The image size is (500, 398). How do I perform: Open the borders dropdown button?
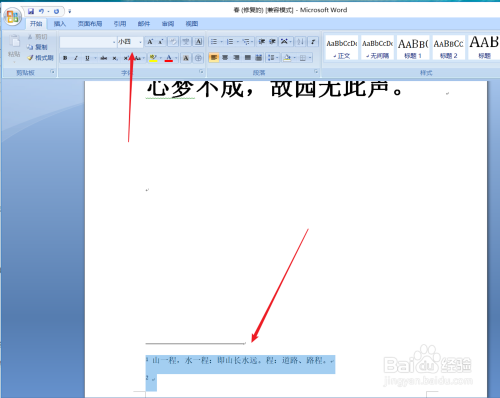[305, 58]
